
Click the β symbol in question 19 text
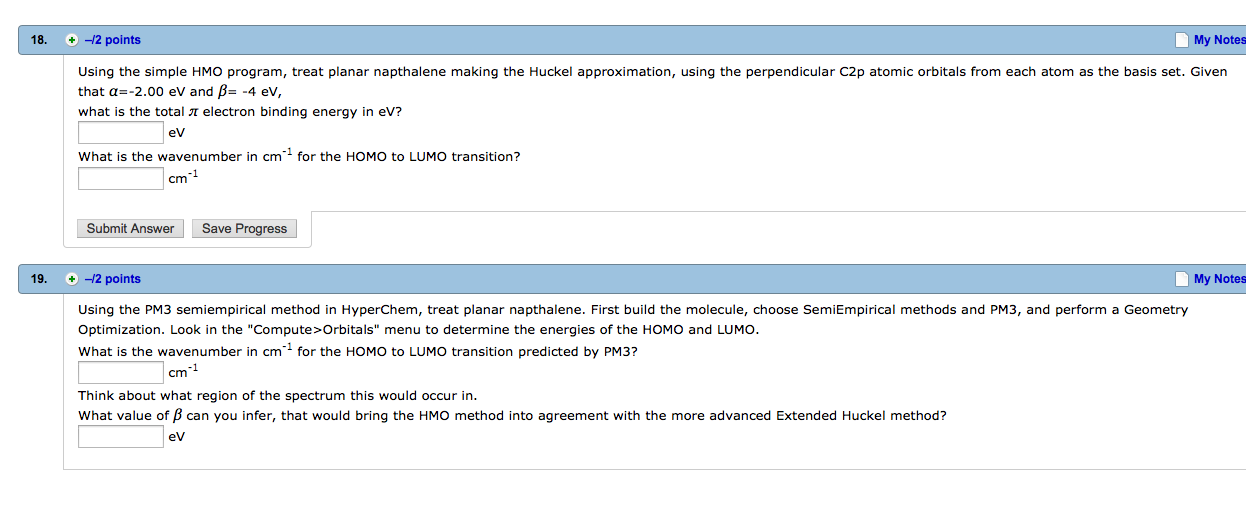point(178,415)
